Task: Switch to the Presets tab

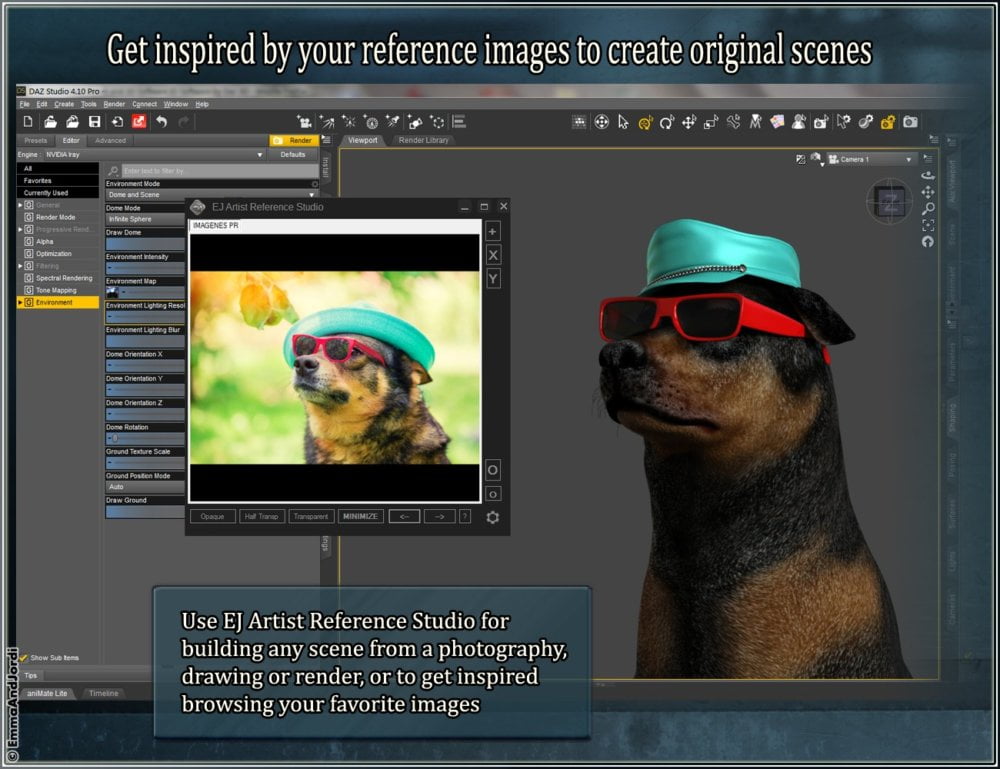Action: tap(36, 140)
